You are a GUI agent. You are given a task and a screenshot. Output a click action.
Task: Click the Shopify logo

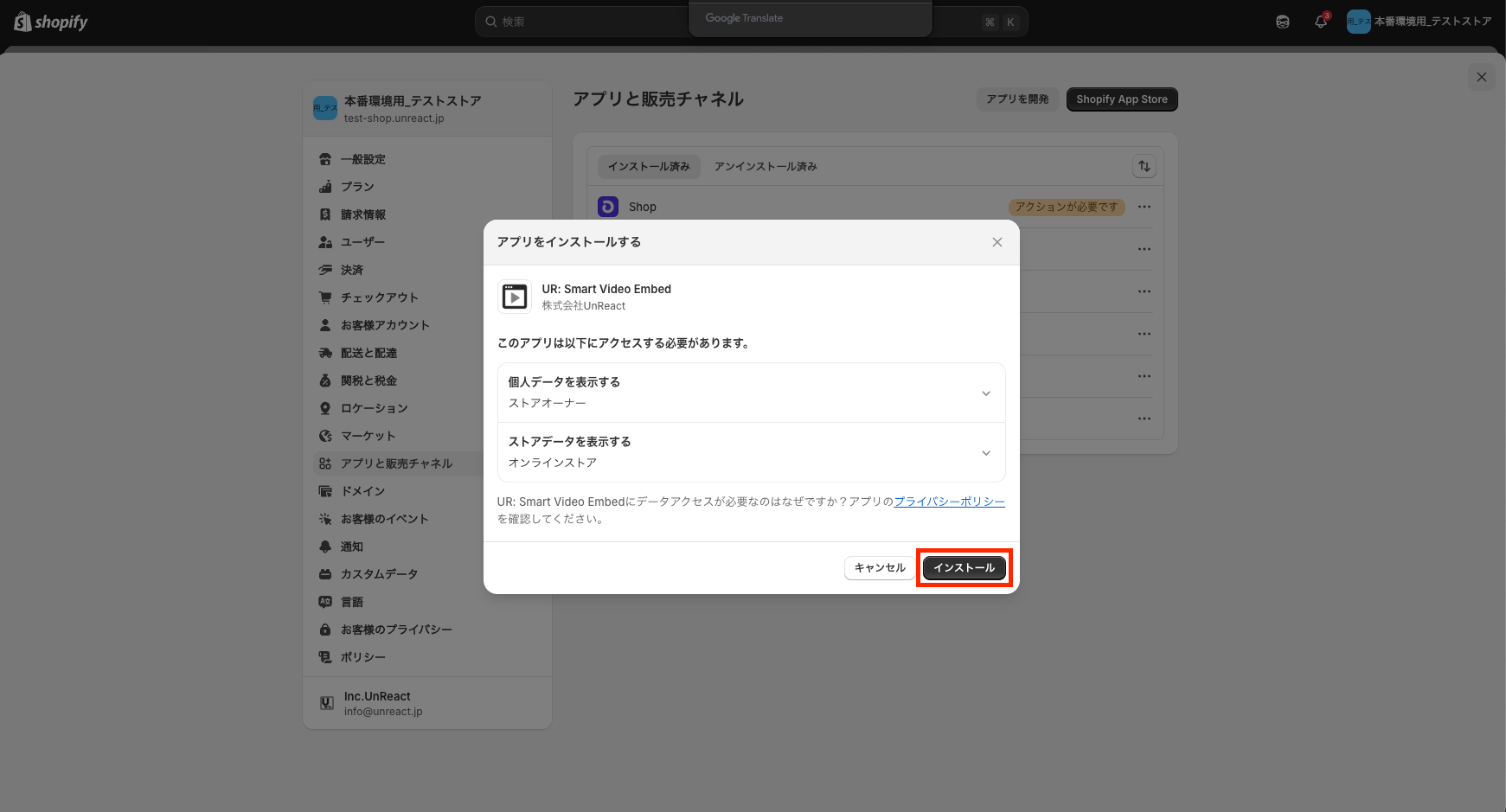(x=51, y=22)
